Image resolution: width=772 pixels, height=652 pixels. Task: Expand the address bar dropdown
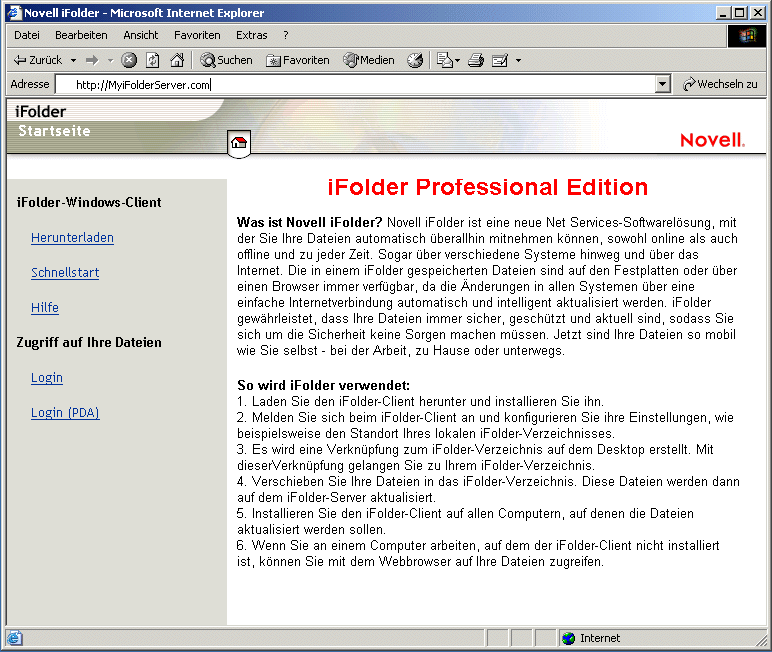pyautogui.click(x=663, y=84)
